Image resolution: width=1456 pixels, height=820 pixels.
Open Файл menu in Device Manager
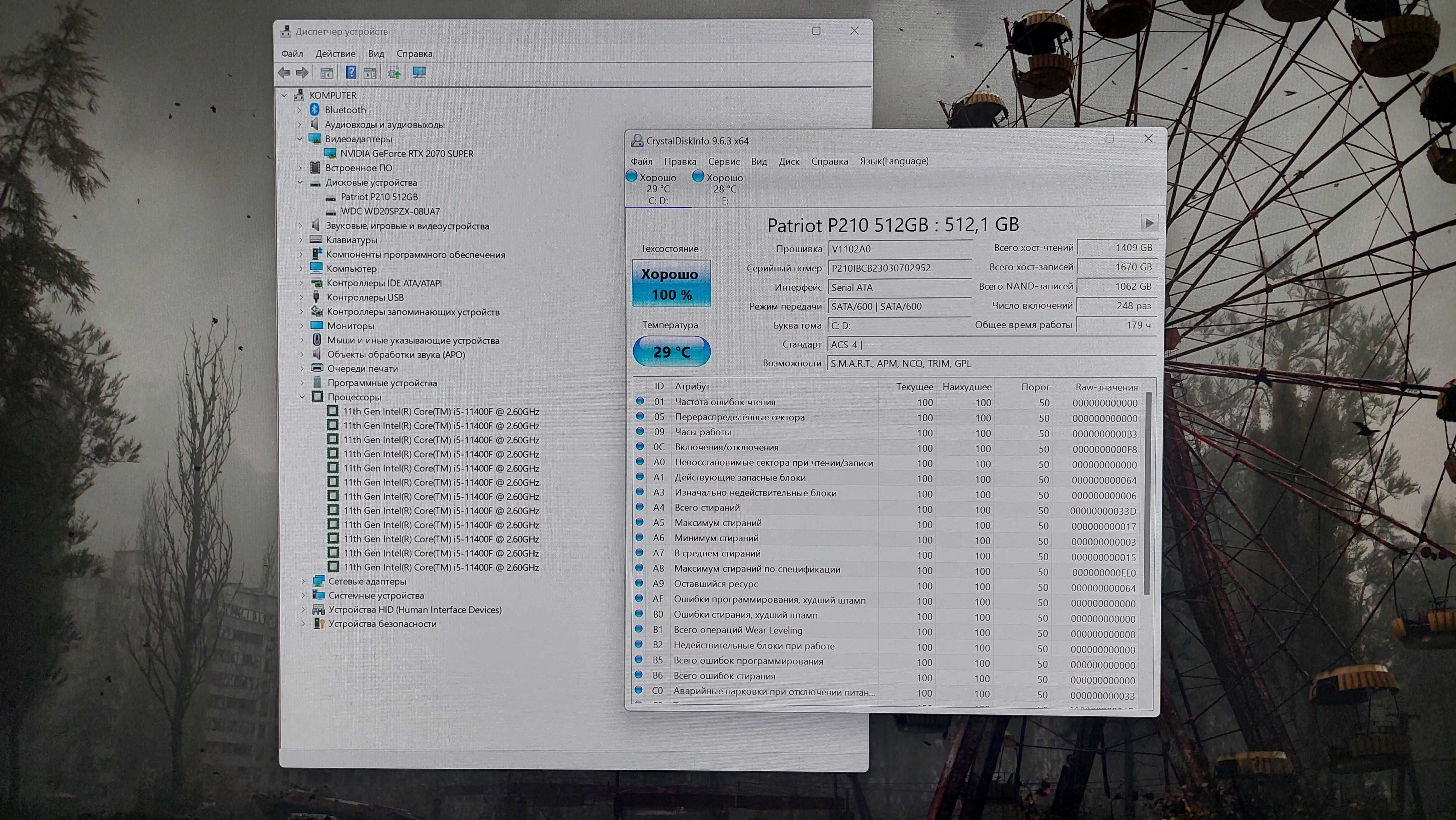pyautogui.click(x=292, y=54)
